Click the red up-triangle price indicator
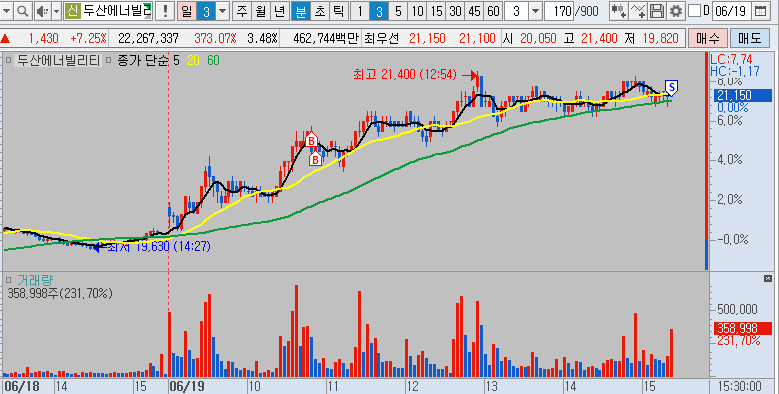The height and width of the screenshot is (394, 779). coord(5,38)
